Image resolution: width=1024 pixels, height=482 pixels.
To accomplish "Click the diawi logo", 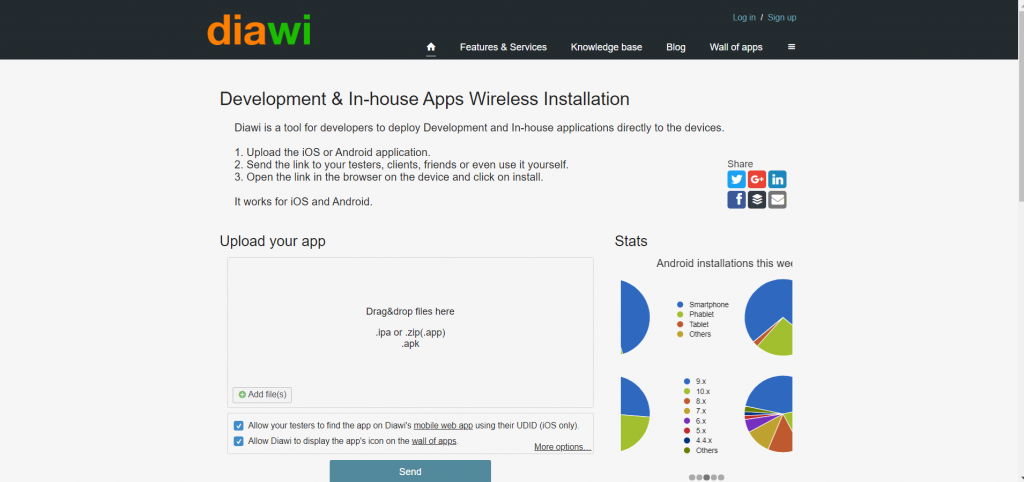I will [x=259, y=30].
